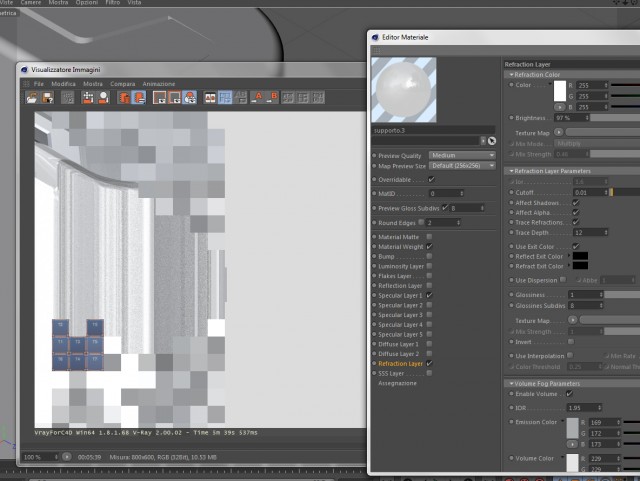
Task: Click the Set as A icon
Action: point(257,98)
